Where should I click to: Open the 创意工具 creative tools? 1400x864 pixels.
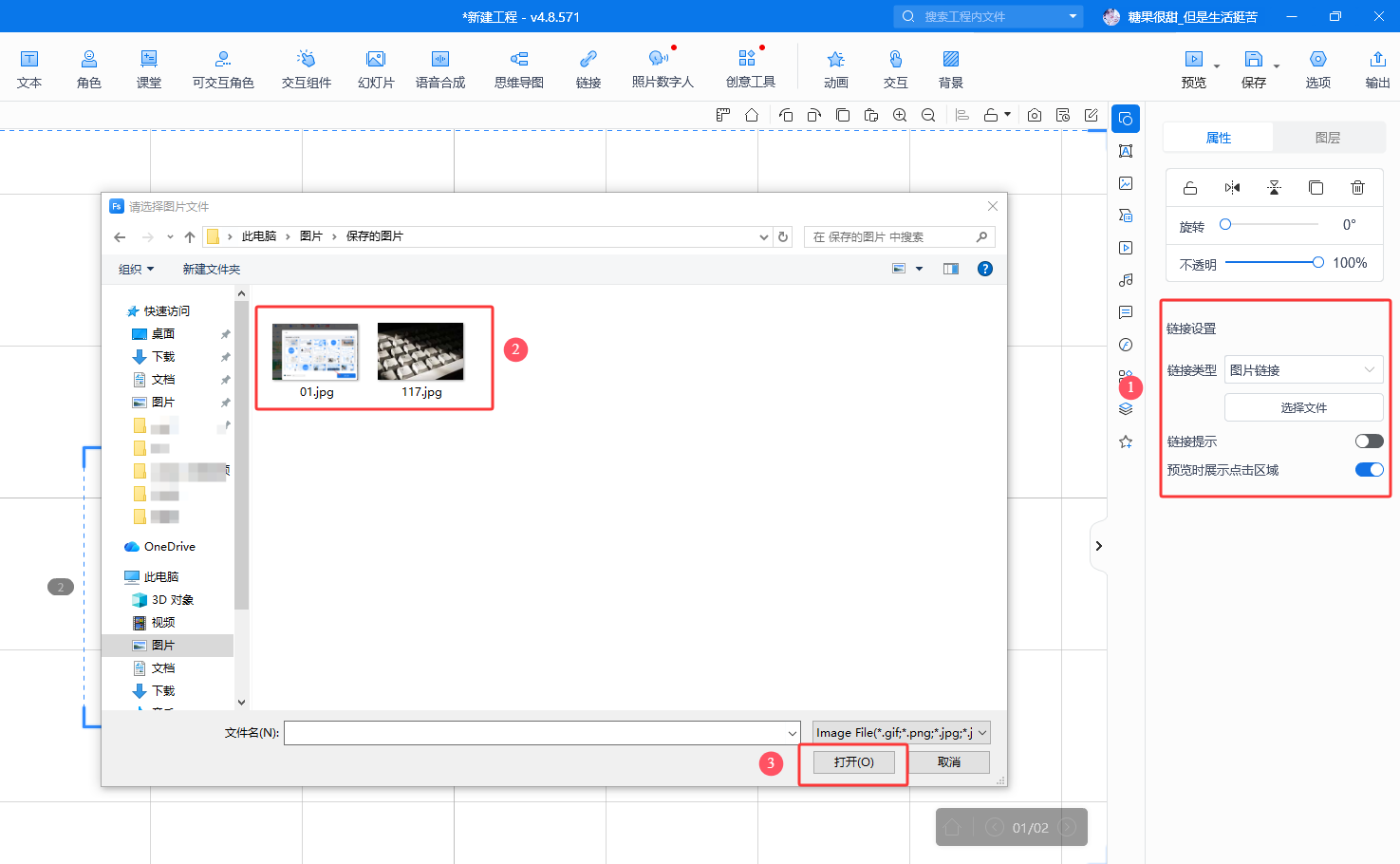[750, 68]
